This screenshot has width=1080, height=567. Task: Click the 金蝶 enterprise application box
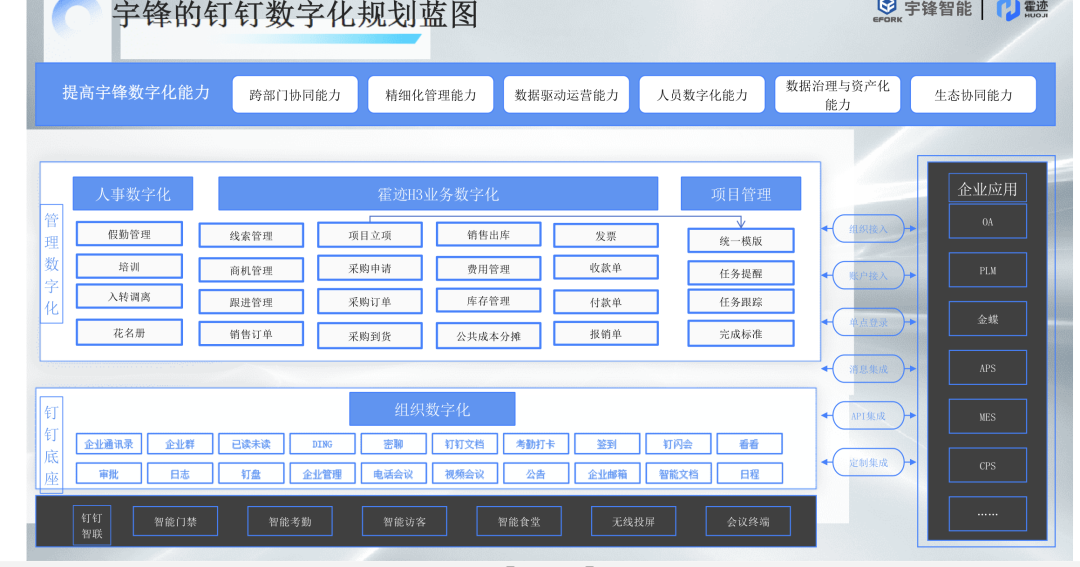(988, 319)
